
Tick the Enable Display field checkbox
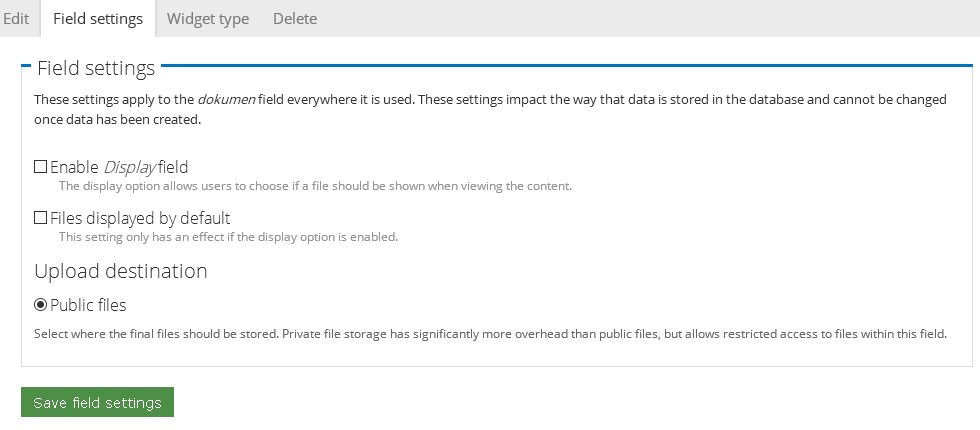click(x=41, y=167)
